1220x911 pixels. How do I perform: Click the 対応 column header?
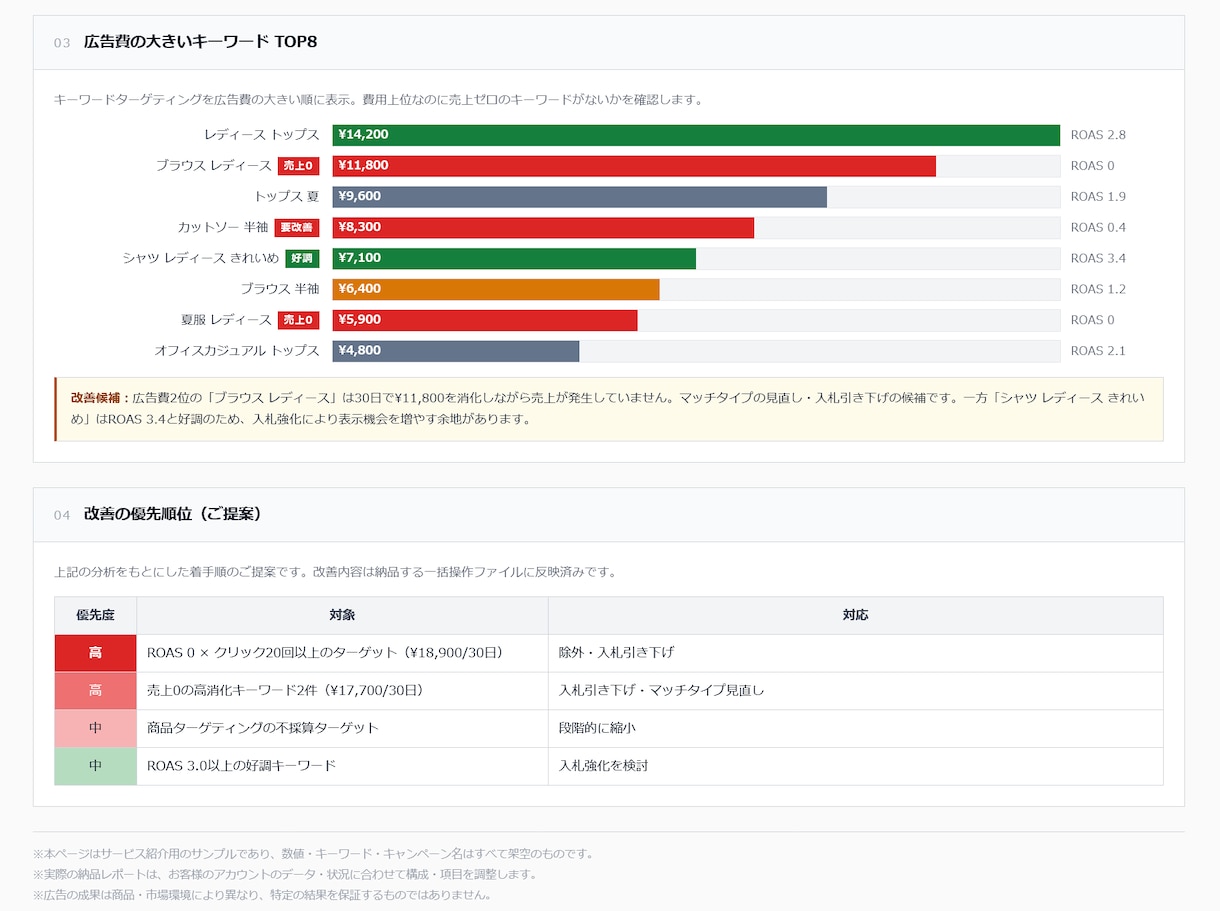(856, 616)
